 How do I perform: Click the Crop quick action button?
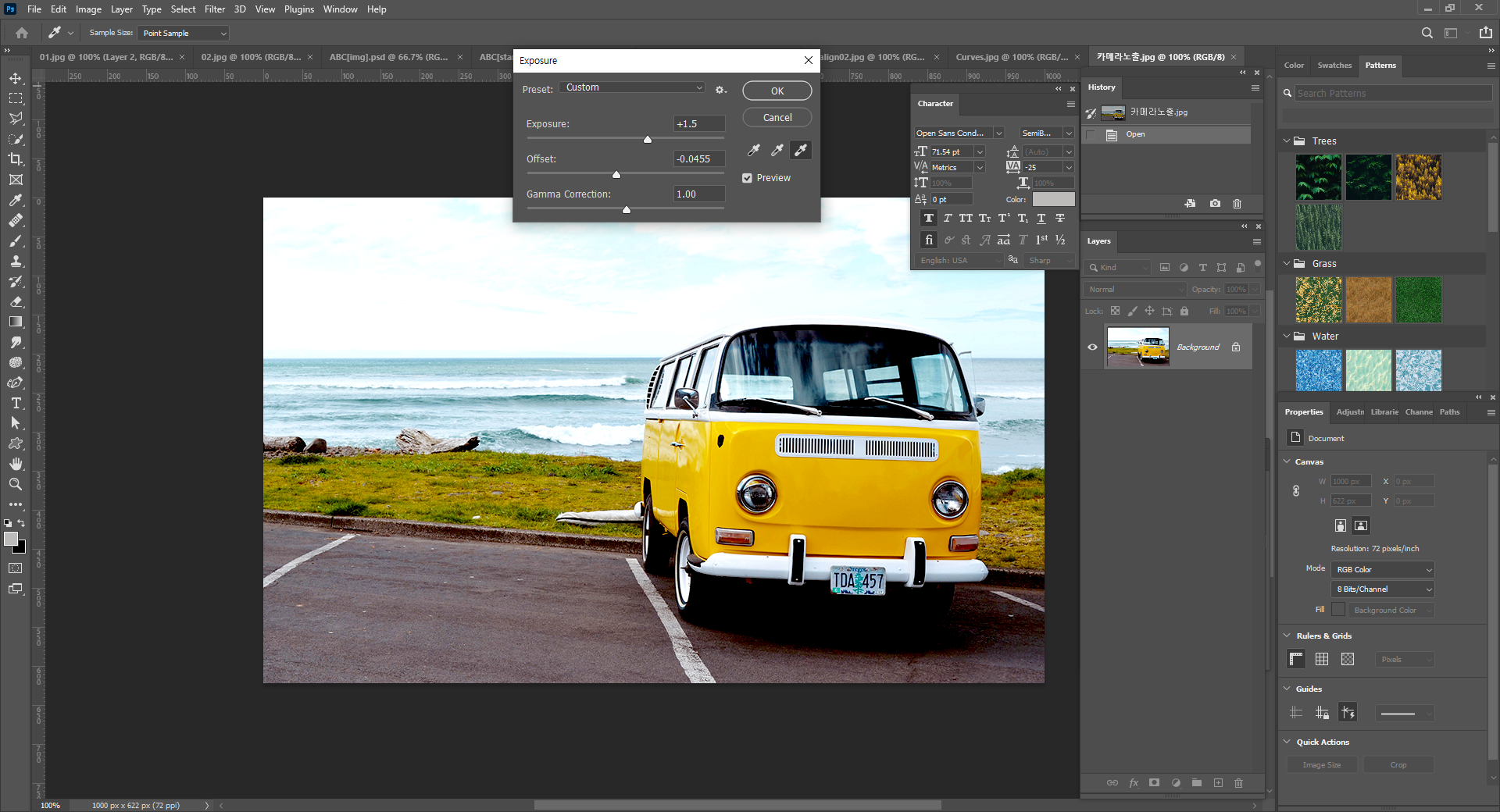[x=1398, y=764]
